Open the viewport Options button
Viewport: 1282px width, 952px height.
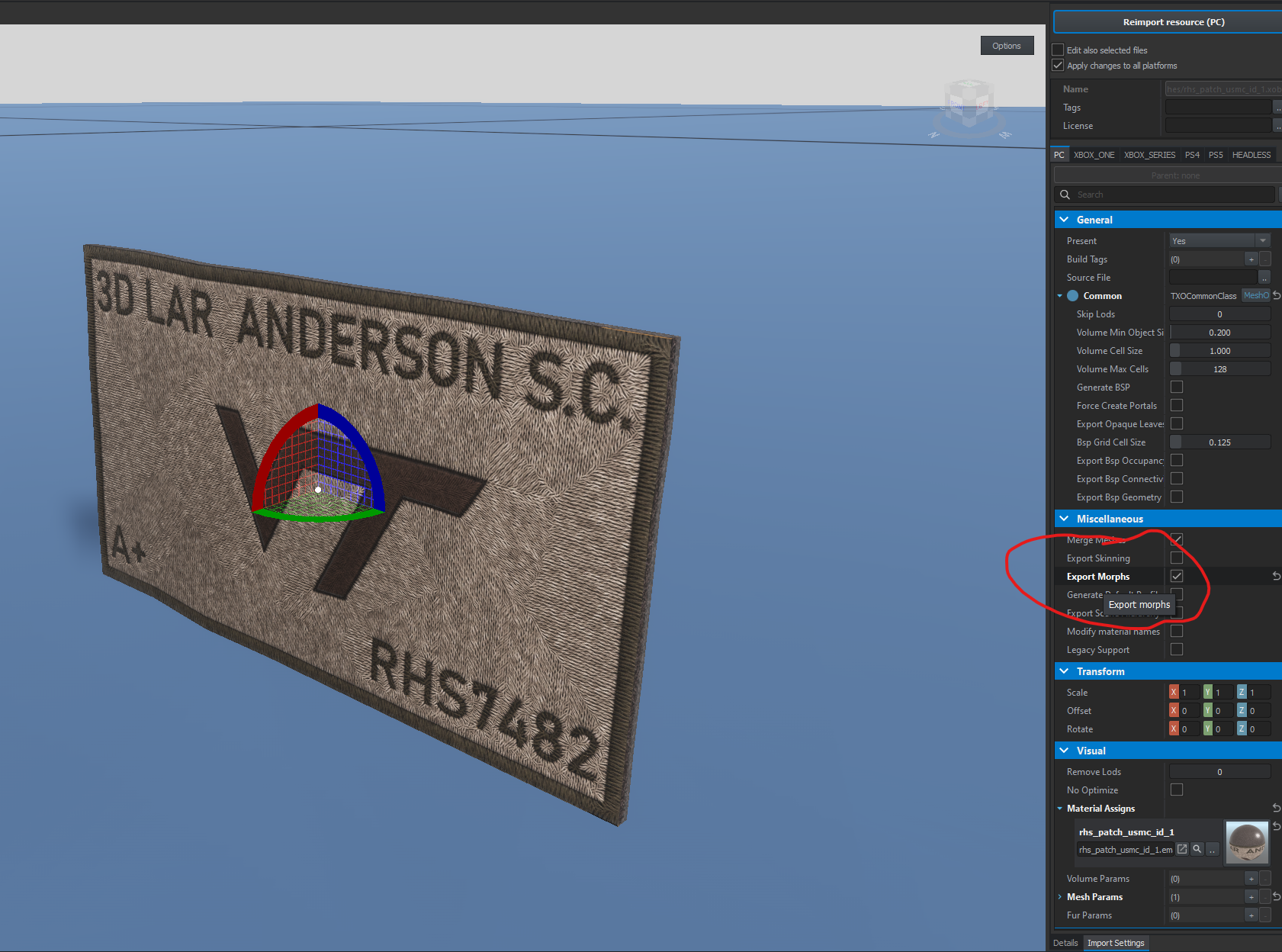click(x=1006, y=46)
